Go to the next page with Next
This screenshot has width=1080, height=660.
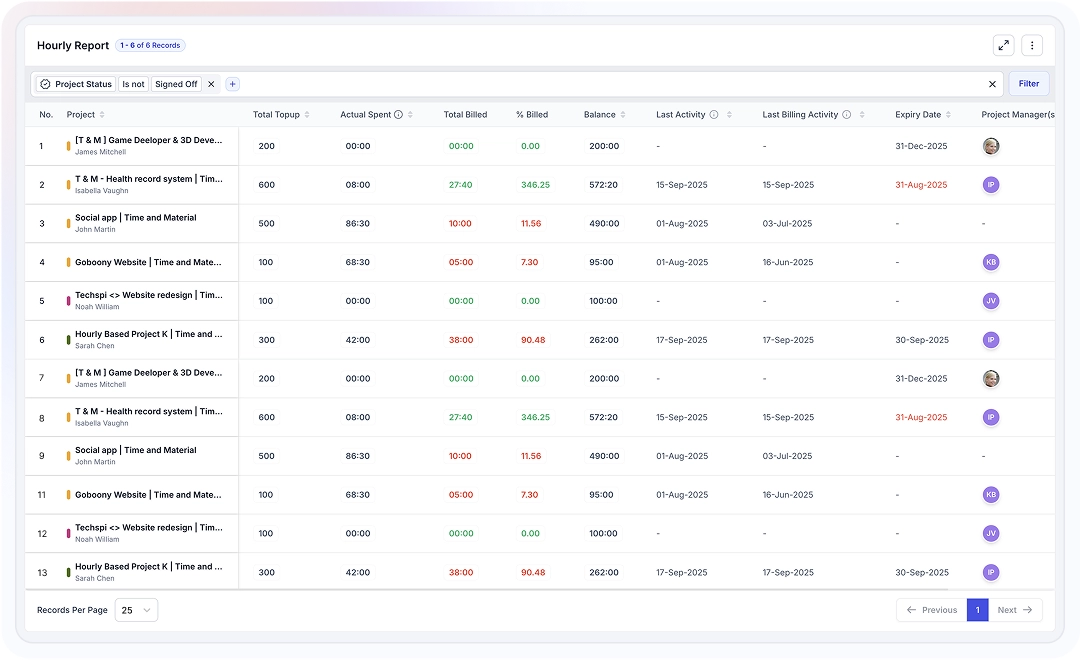tap(1014, 609)
